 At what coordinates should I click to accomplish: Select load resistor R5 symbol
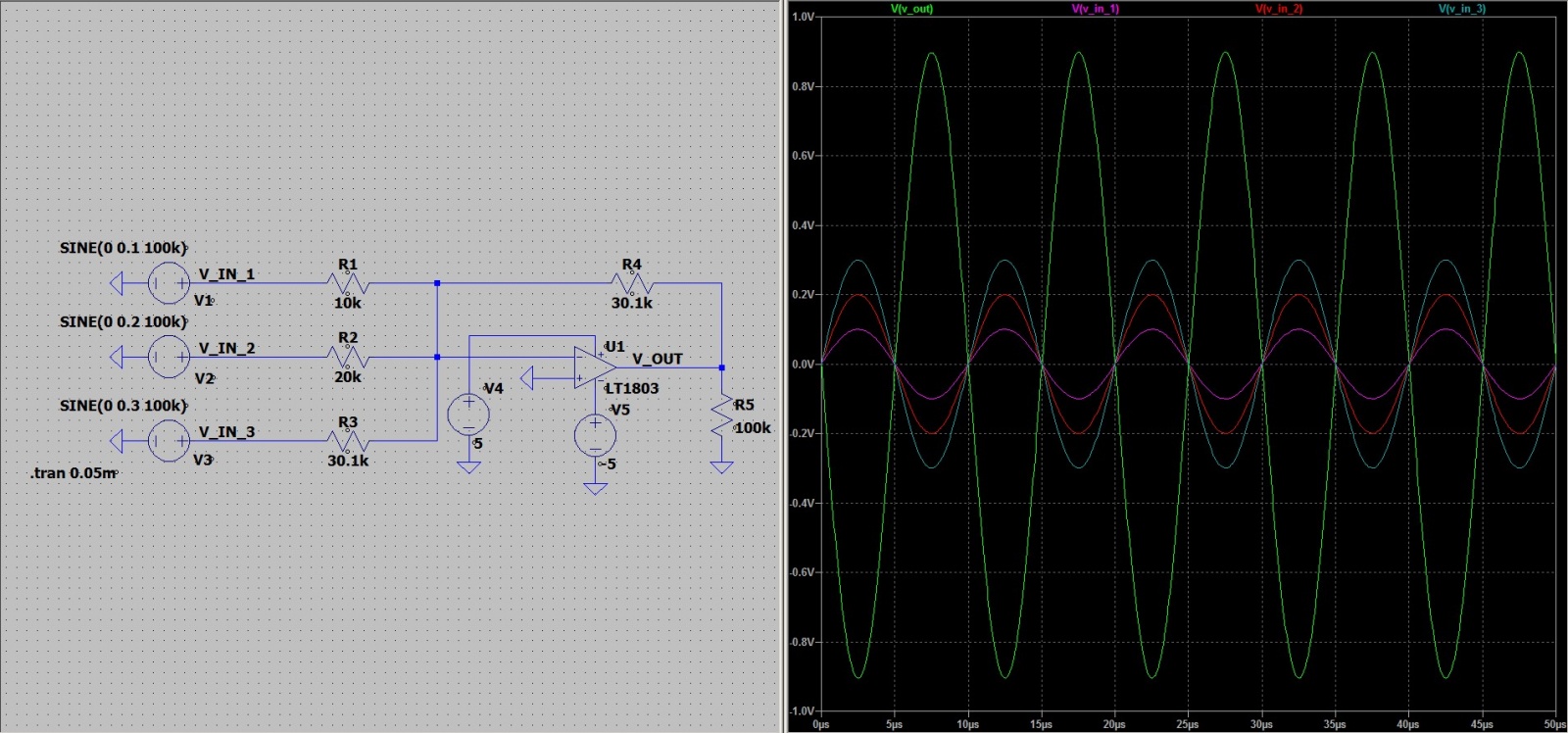pos(721,415)
